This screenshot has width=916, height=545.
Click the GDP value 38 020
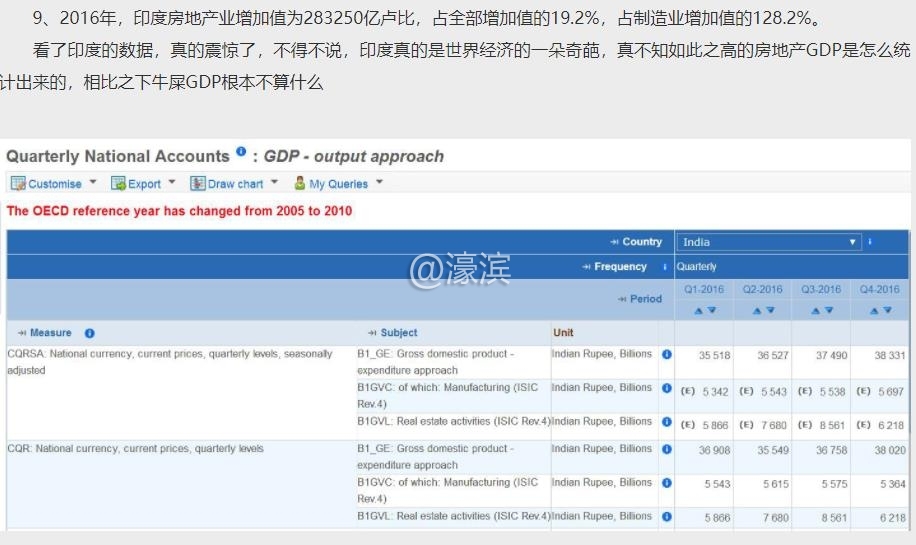(x=890, y=450)
